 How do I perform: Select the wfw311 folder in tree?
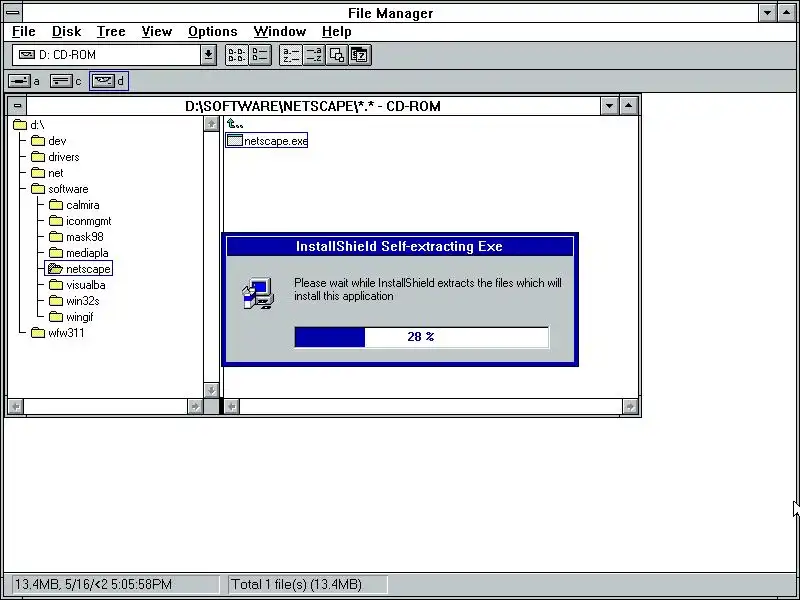point(58,333)
